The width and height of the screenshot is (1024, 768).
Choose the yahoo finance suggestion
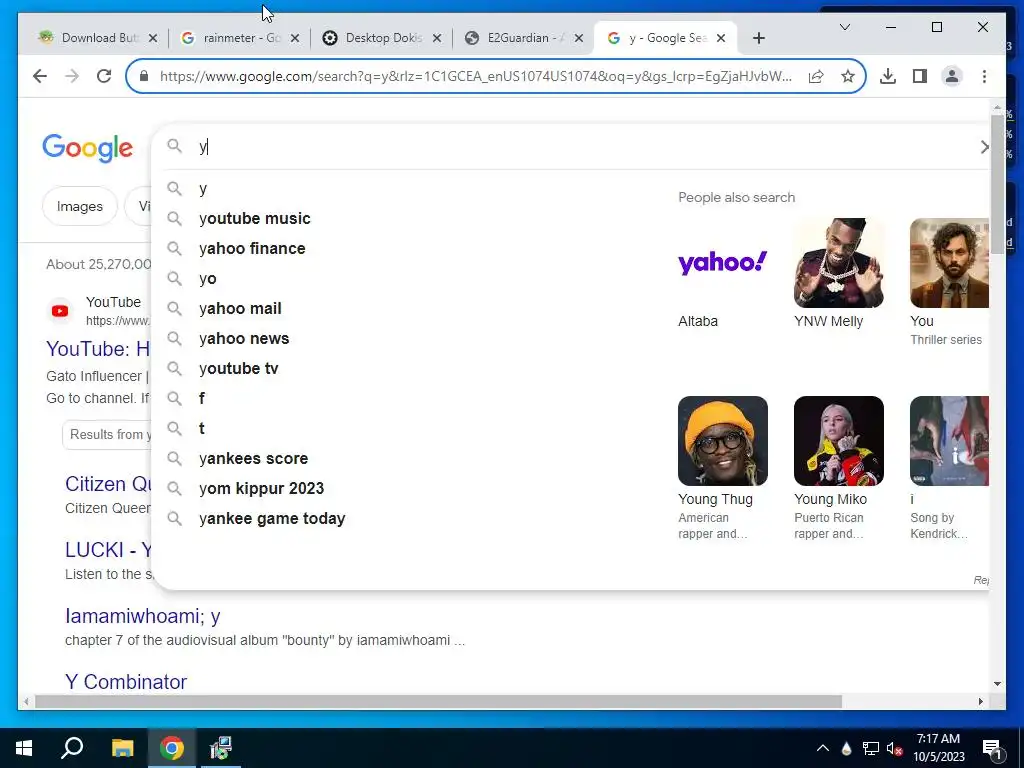pos(252,249)
